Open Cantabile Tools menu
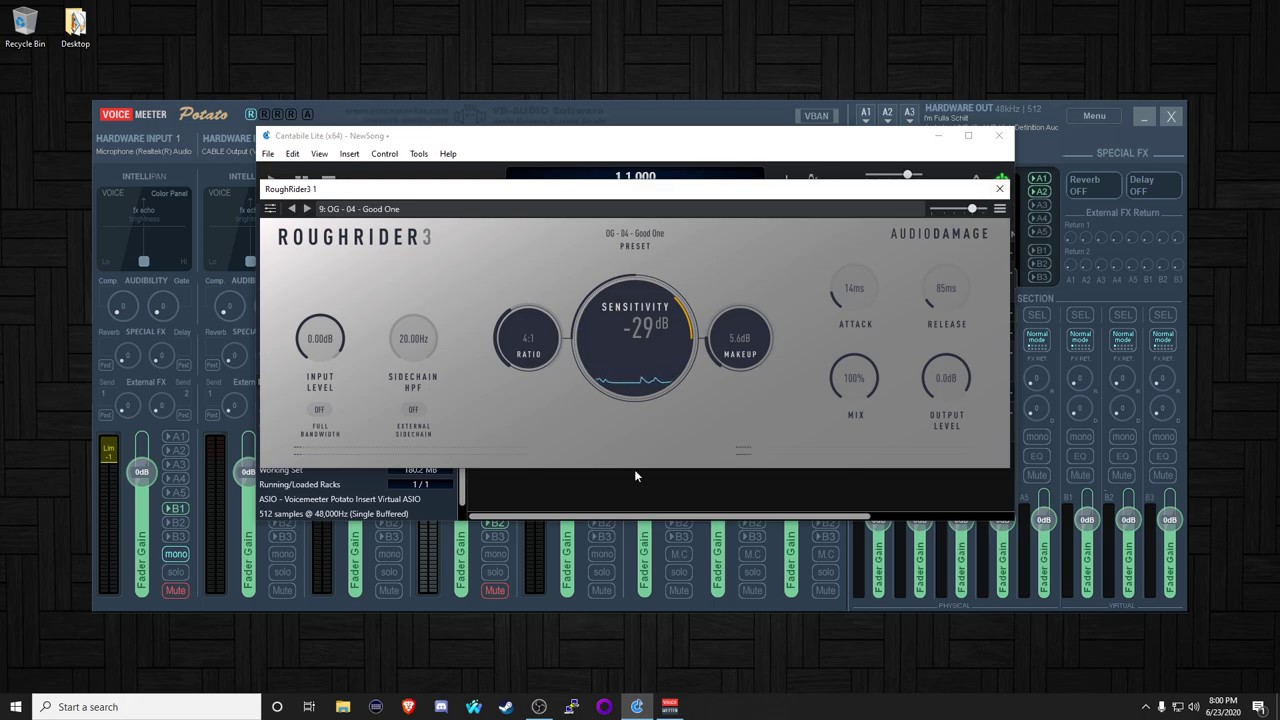 [x=418, y=154]
